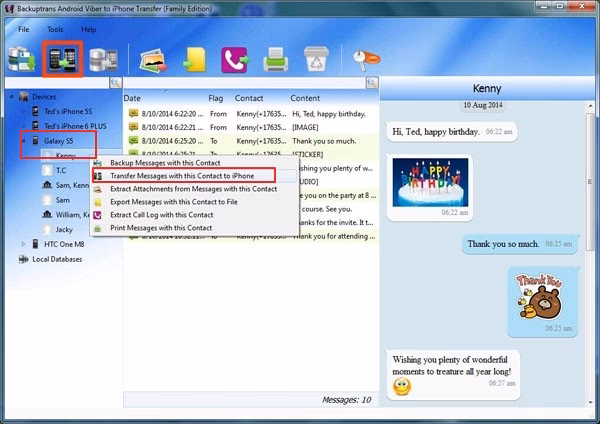Image resolution: width=600 pixels, height=424 pixels.
Task: Collapse the Galaxy S5 device node
Action: tap(25, 142)
